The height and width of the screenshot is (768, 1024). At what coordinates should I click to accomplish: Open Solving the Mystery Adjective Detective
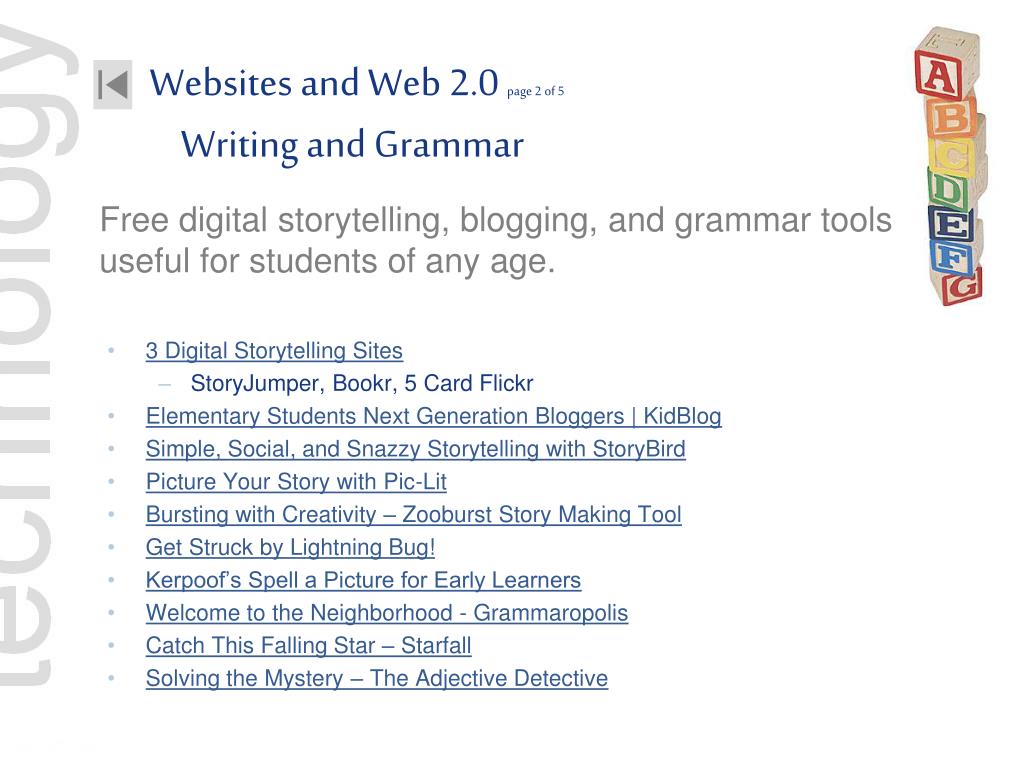point(377,678)
